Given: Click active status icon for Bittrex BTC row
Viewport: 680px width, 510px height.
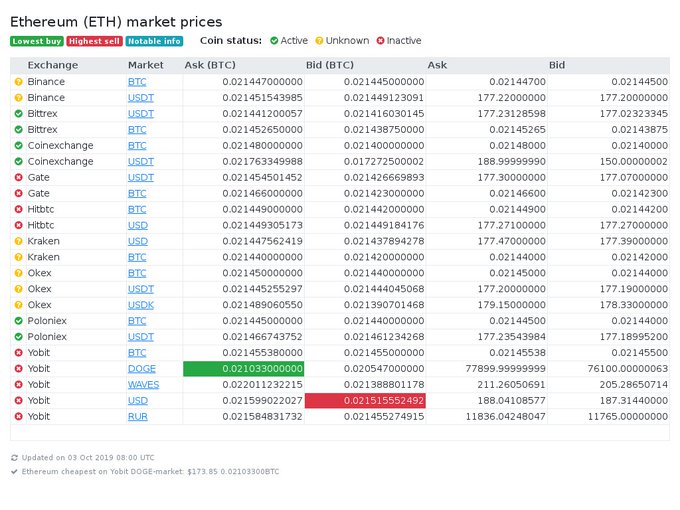Looking at the screenshot, I should click(x=18, y=129).
